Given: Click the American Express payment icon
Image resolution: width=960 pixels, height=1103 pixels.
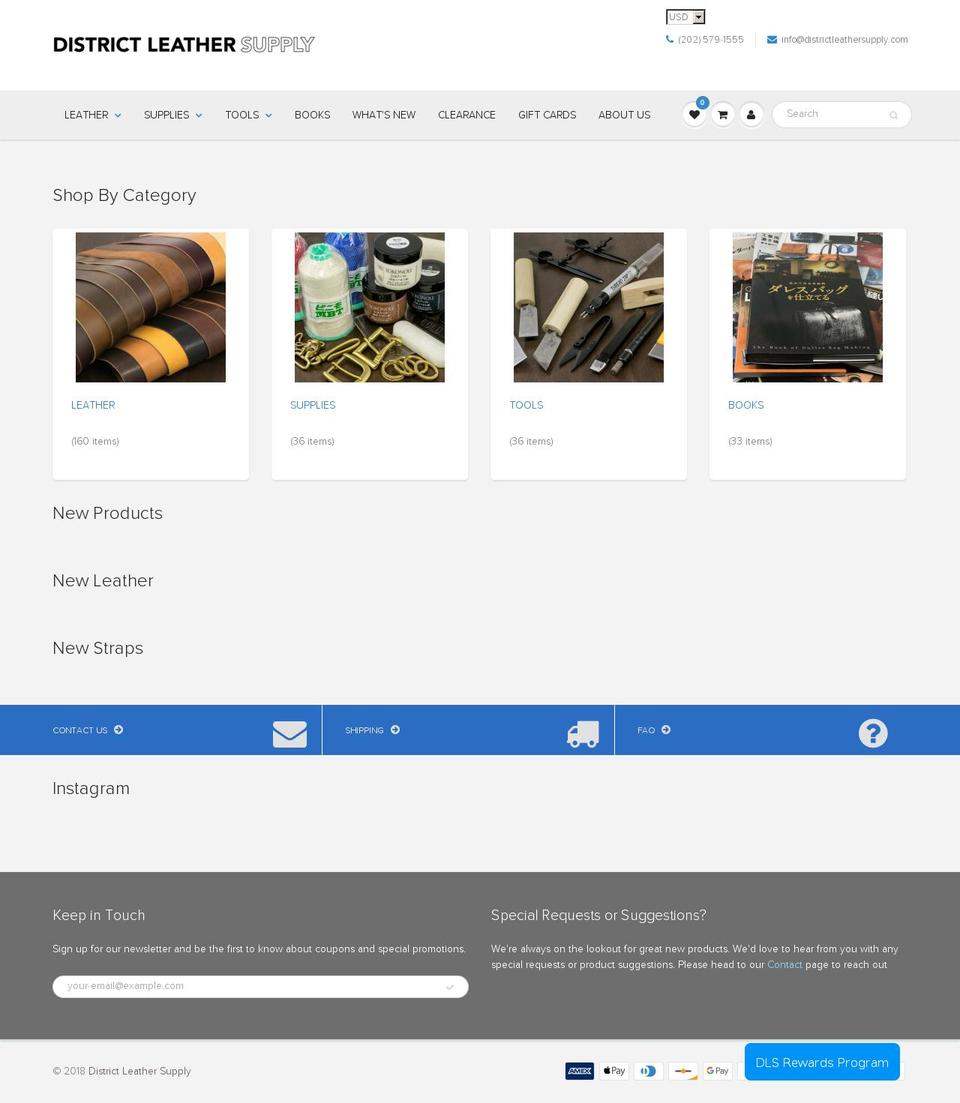Looking at the screenshot, I should (x=580, y=1071).
